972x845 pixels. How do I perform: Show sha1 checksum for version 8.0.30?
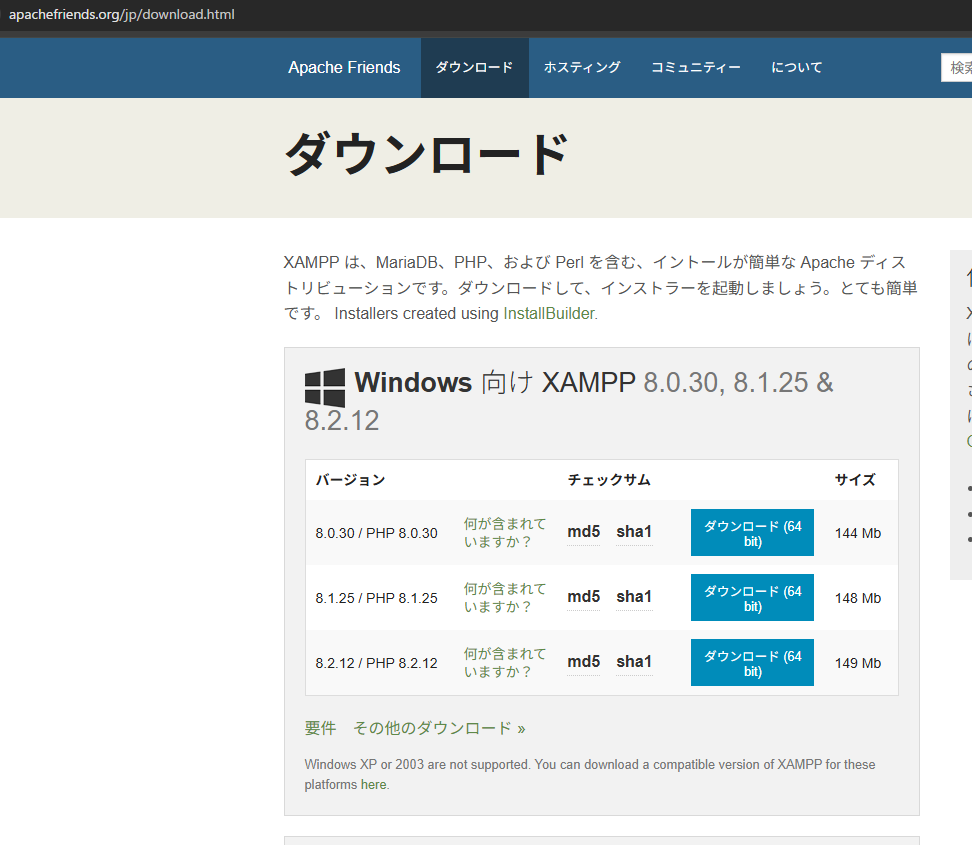pyautogui.click(x=634, y=532)
